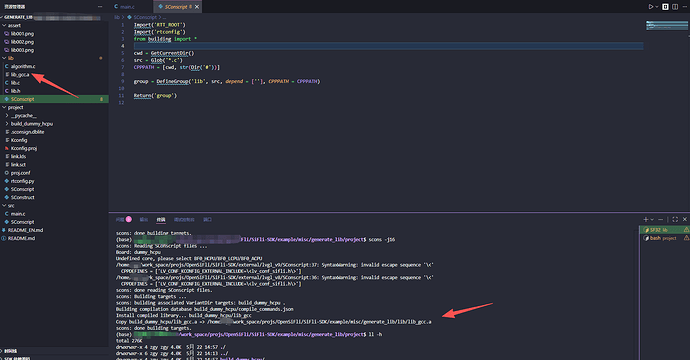Switch to fifth panel tab
This screenshot has width=690, height=360.
207,219
